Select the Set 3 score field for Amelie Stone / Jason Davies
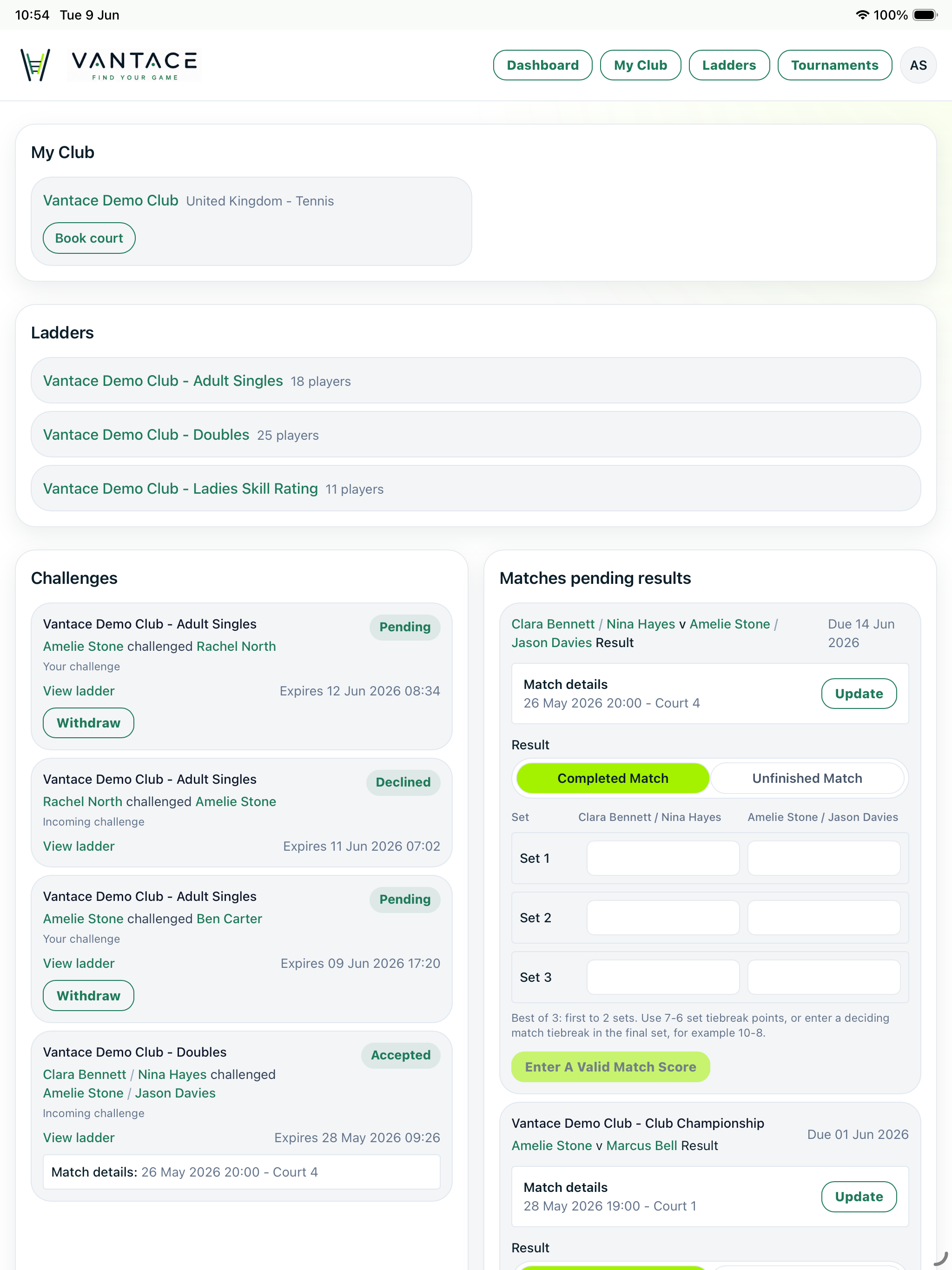The width and height of the screenshot is (952, 1270). [x=823, y=977]
